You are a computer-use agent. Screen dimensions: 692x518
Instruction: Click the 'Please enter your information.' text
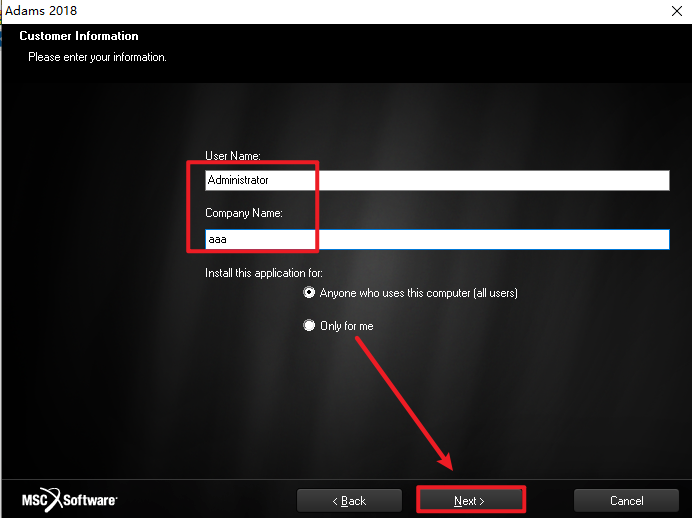click(x=97, y=57)
